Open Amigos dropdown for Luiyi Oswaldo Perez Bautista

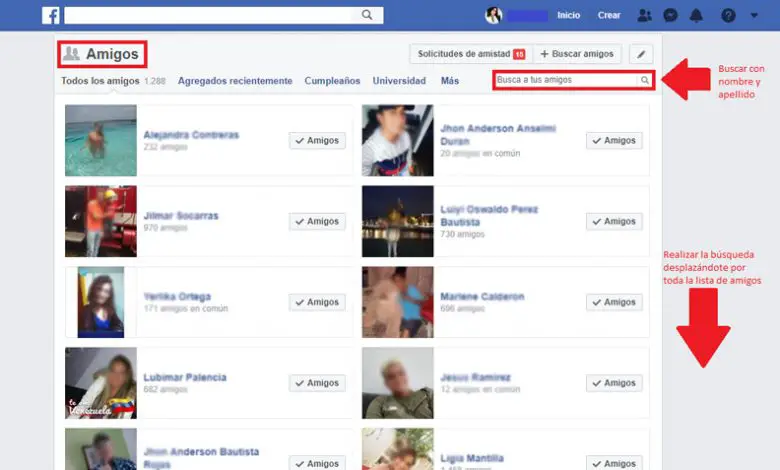[x=614, y=221]
